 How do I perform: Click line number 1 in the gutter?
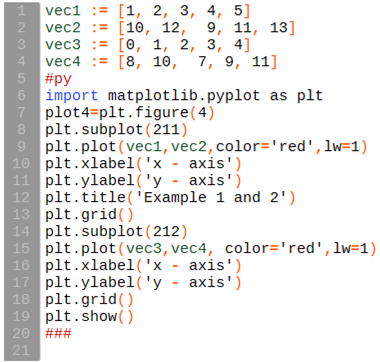tap(21, 11)
